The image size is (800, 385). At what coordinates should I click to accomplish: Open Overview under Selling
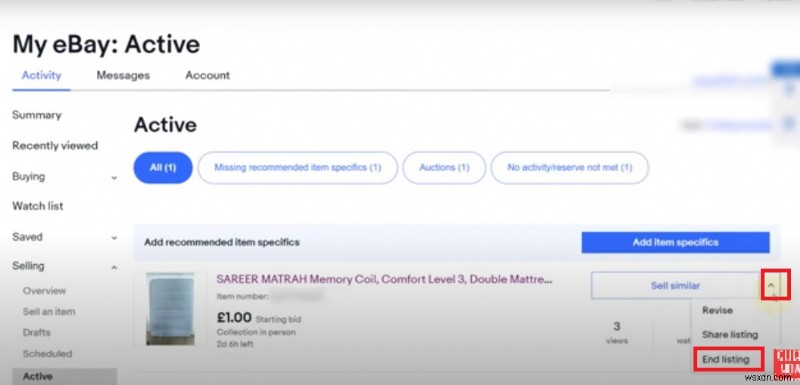point(44,291)
